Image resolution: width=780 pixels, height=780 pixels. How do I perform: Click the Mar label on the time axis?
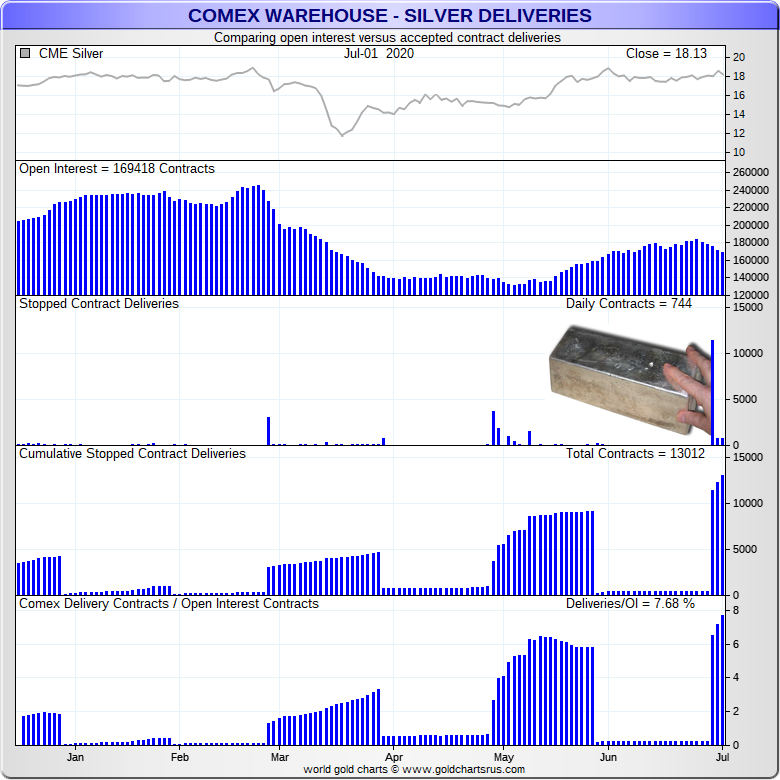coord(280,757)
